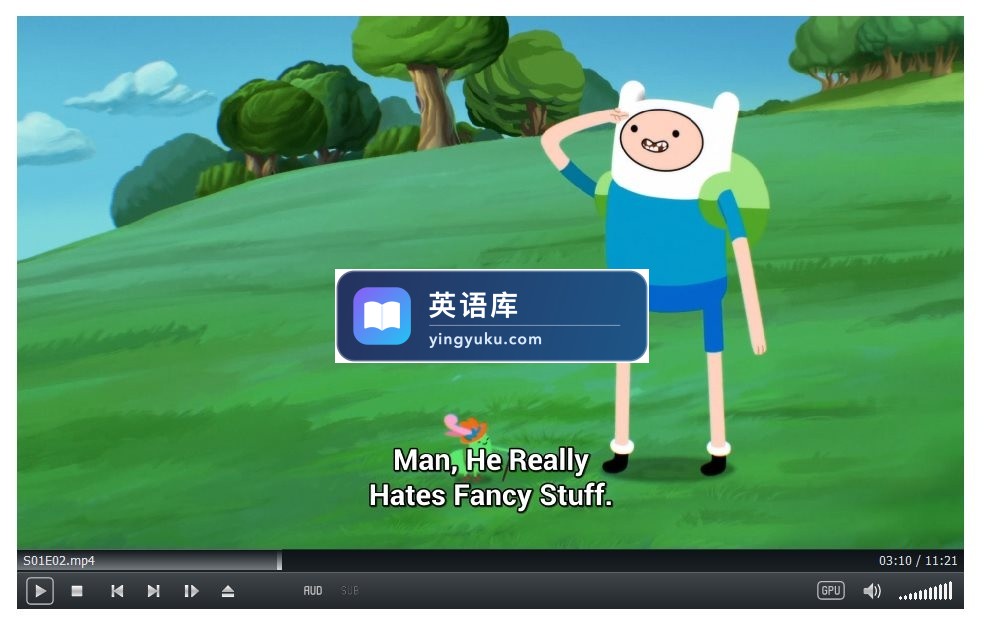Step forward one frame
This screenshot has width=984, height=631.
pyautogui.click(x=191, y=591)
